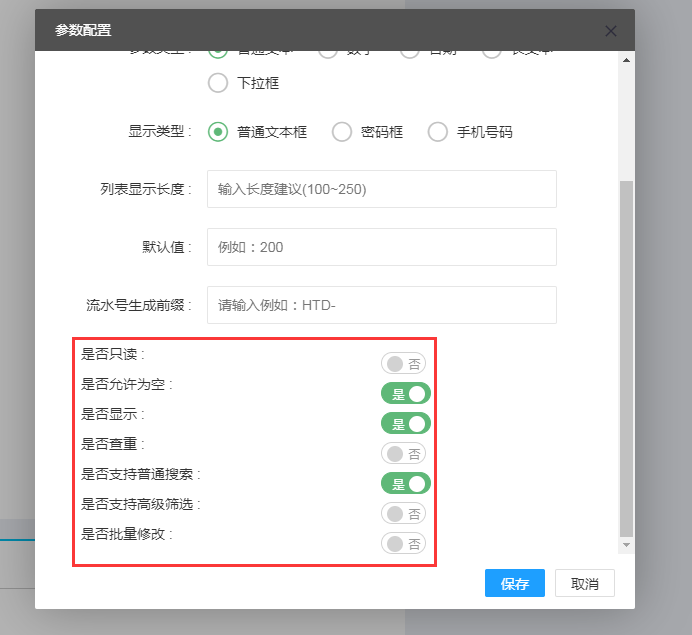Screen dimensions: 692x635
Task: Disable the 是否显示 switch
Action: click(x=406, y=424)
